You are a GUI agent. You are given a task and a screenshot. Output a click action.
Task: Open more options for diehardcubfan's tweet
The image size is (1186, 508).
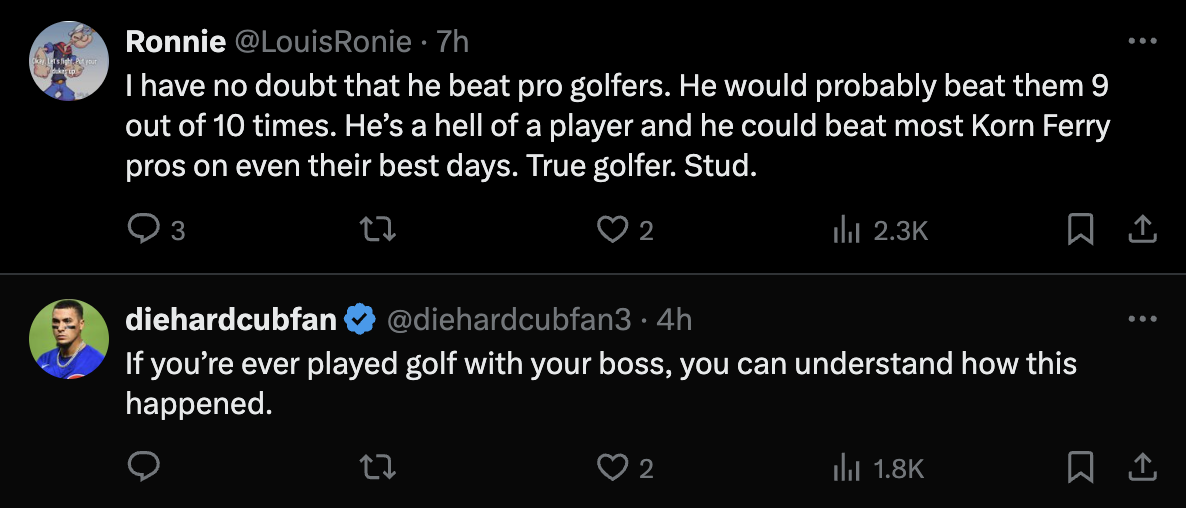(x=1142, y=319)
